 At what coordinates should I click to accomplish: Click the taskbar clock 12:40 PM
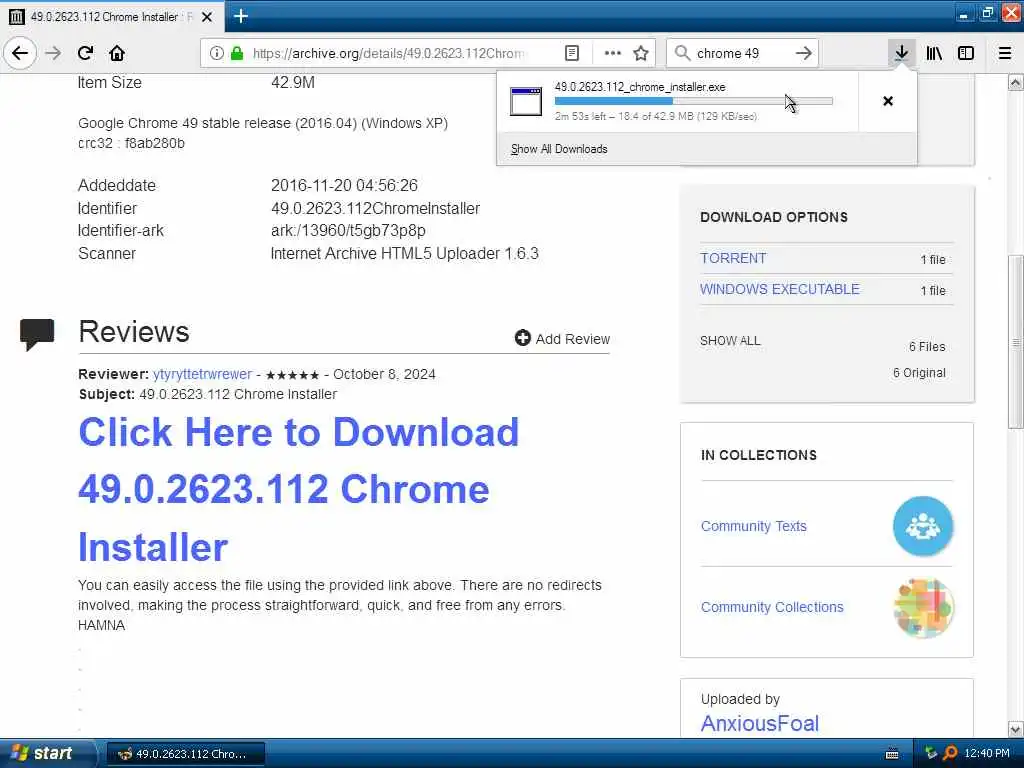[x=987, y=754]
